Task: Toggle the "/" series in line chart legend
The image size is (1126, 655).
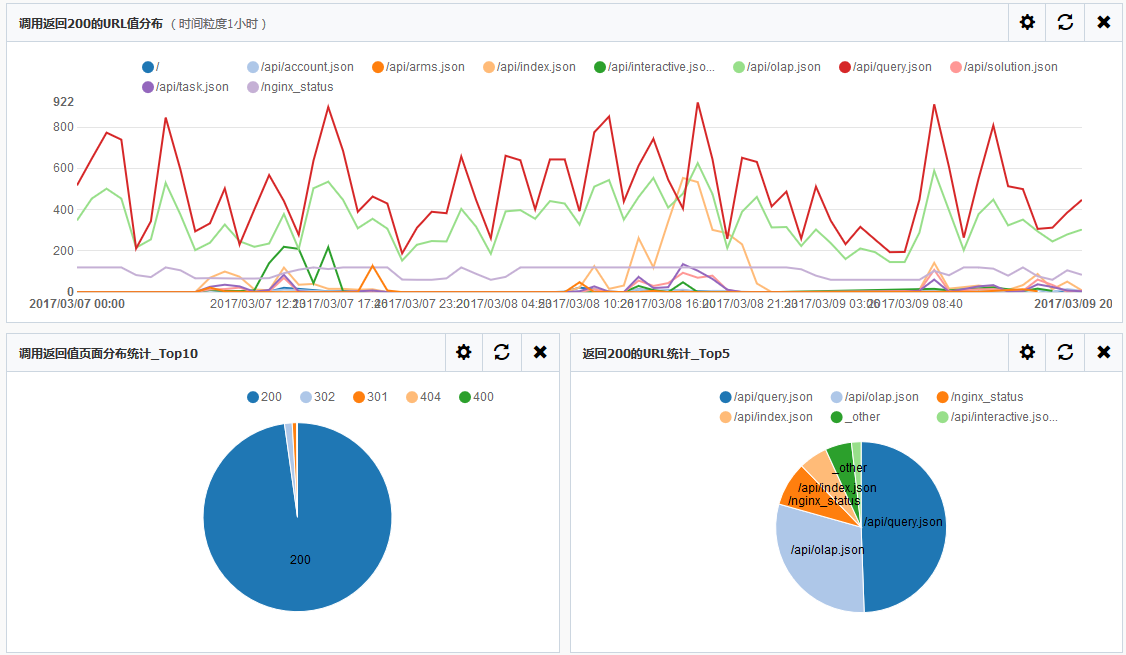Action: click(x=151, y=67)
